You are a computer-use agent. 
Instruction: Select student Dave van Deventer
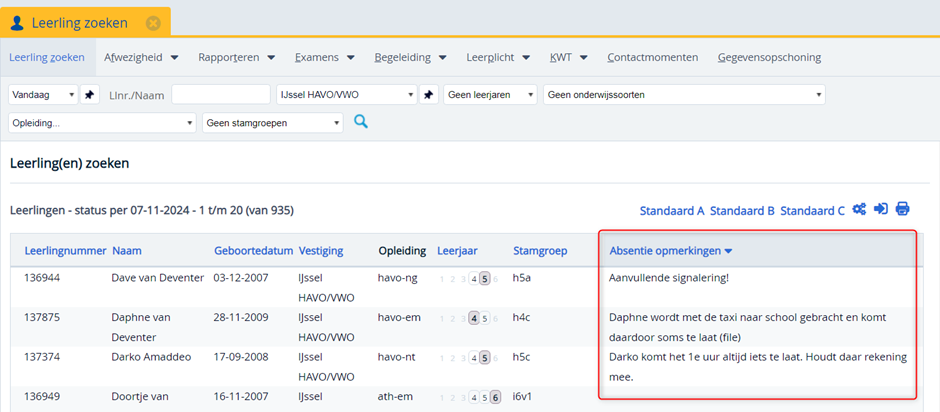pyautogui.click(x=158, y=278)
